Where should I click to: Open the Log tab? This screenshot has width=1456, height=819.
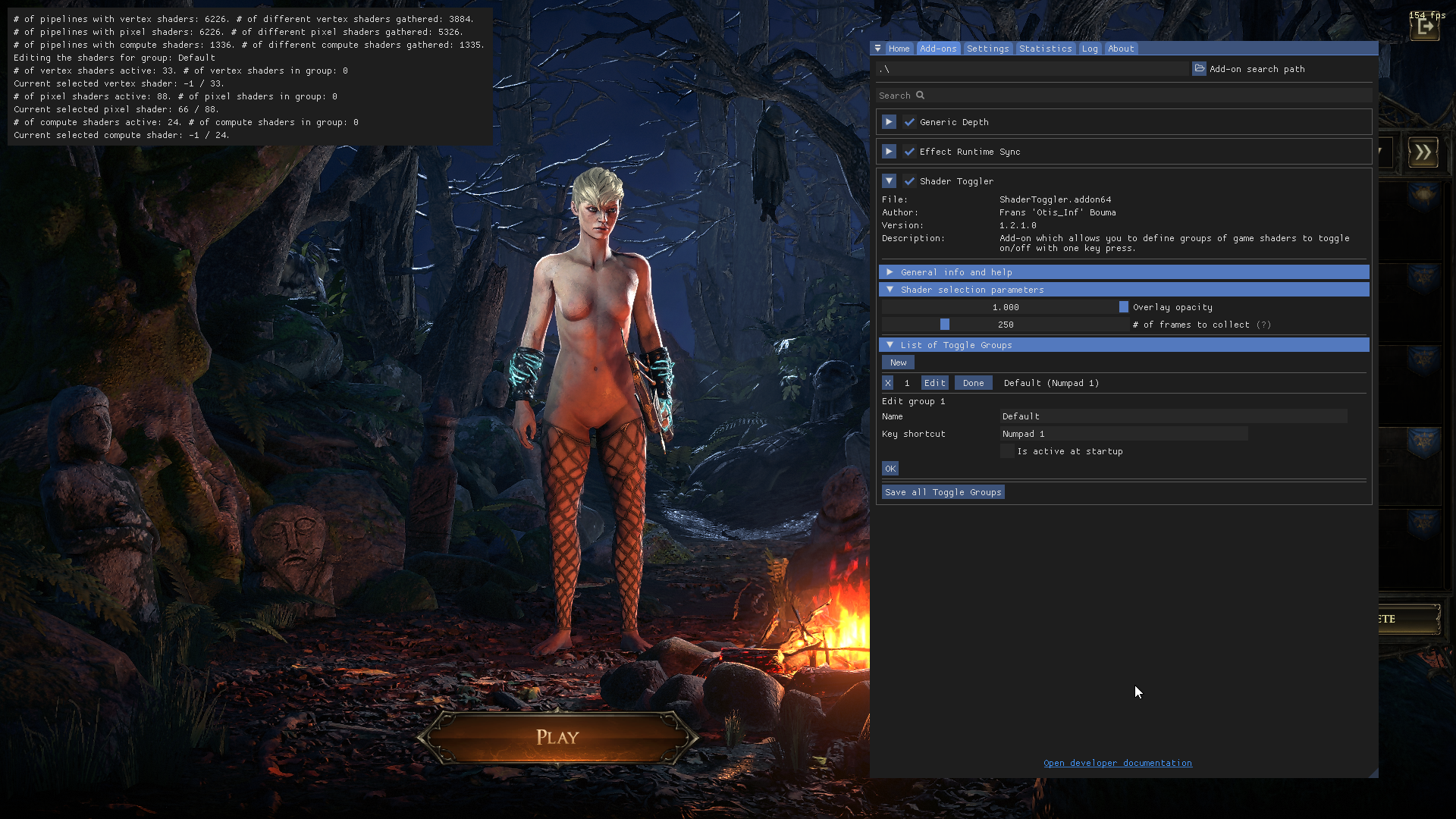click(x=1090, y=49)
